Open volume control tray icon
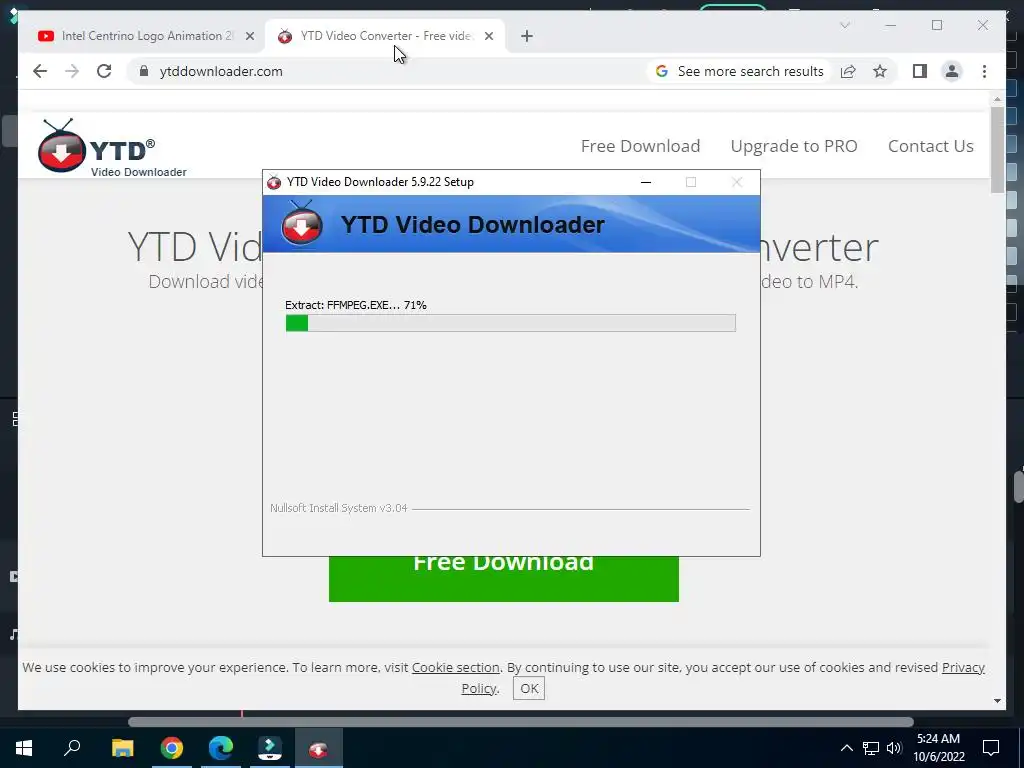 pyautogui.click(x=894, y=748)
